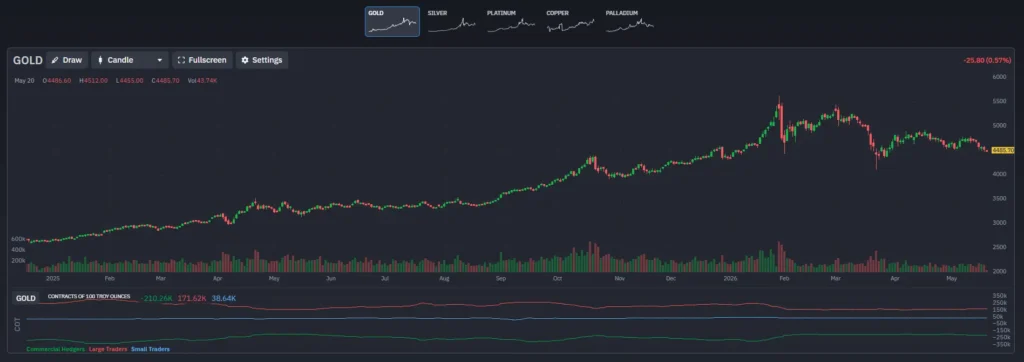Click the -25.80 (0.57%) price change
1024x362 pixels.
point(987,61)
